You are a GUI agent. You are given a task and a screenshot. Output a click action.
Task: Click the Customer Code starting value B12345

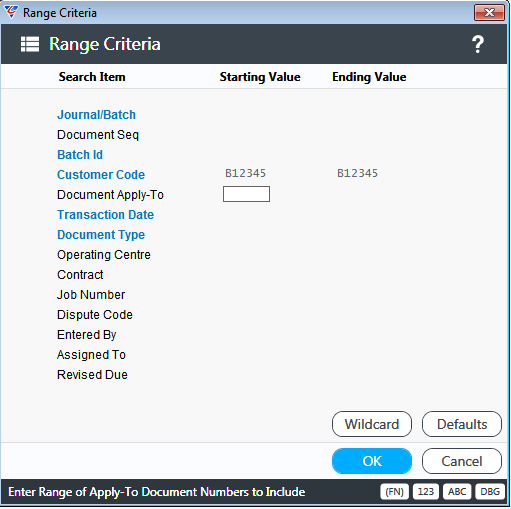click(x=245, y=173)
